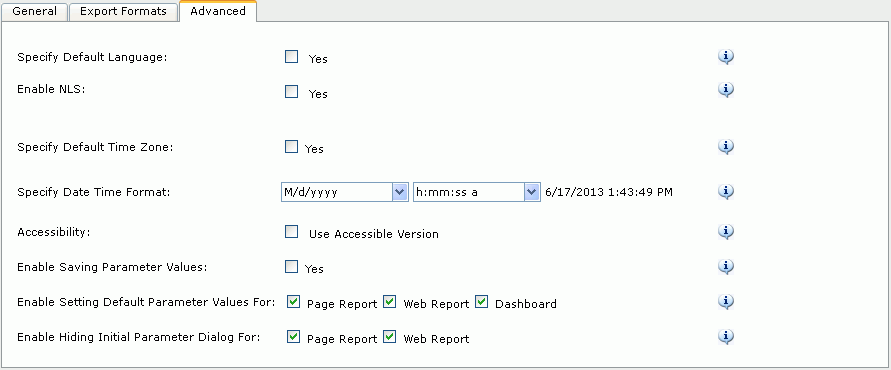The height and width of the screenshot is (370, 891).
Task: Uncheck Dashboard for default parameter values
Action: [x=481, y=302]
